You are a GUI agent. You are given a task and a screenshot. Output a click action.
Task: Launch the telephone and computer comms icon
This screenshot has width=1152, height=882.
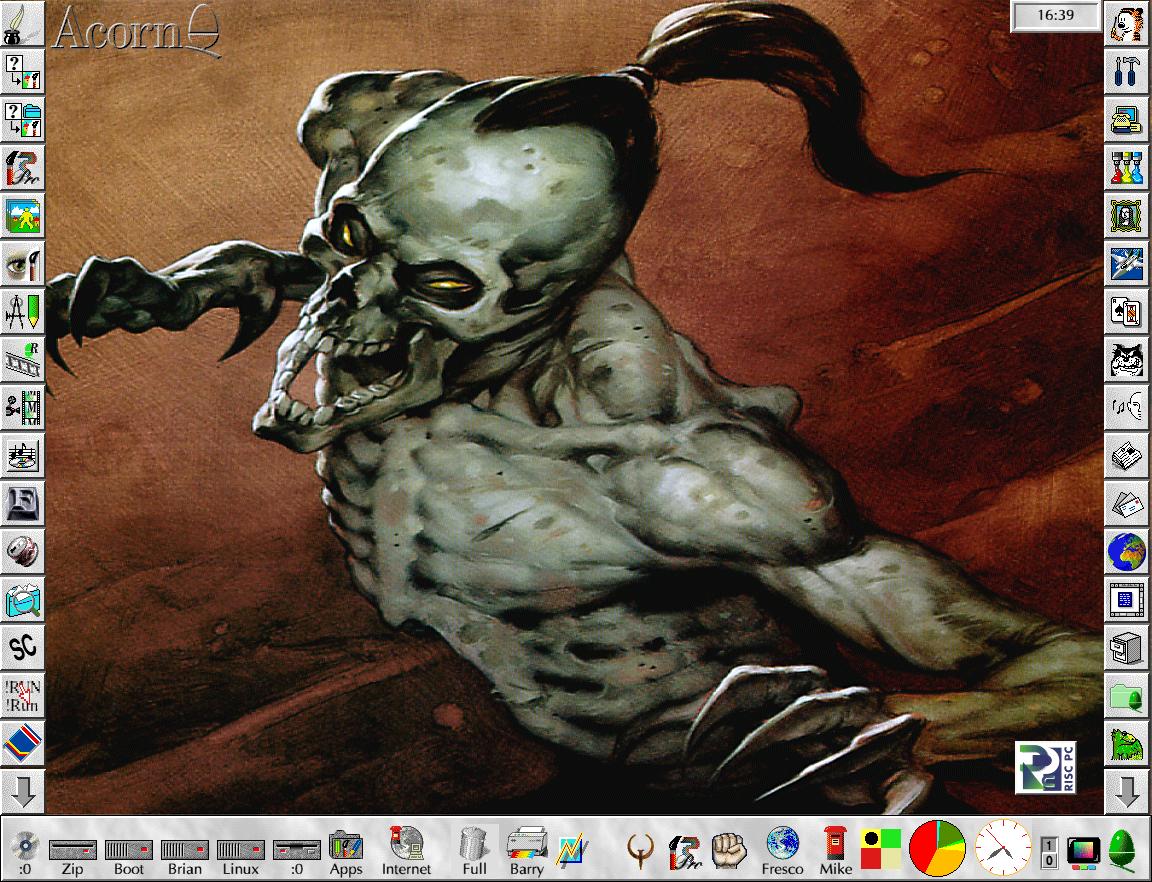(x=1126, y=120)
